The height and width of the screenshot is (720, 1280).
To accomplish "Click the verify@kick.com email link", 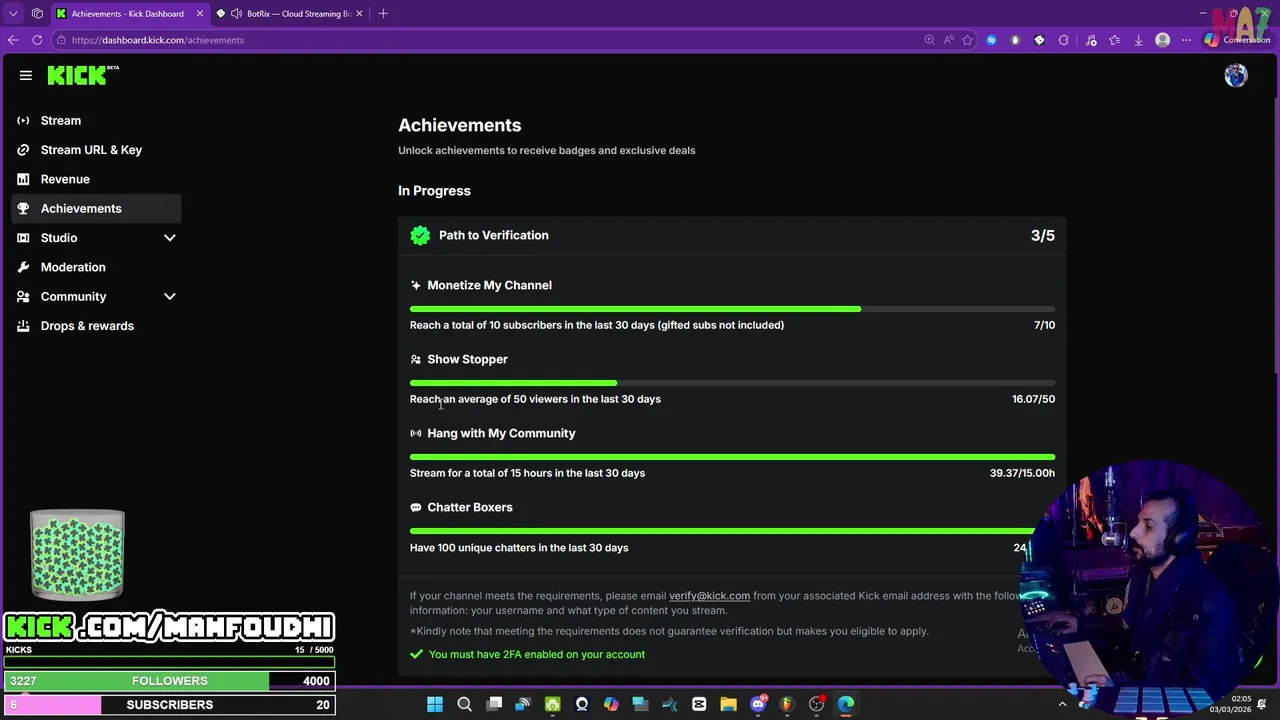I will (x=709, y=596).
